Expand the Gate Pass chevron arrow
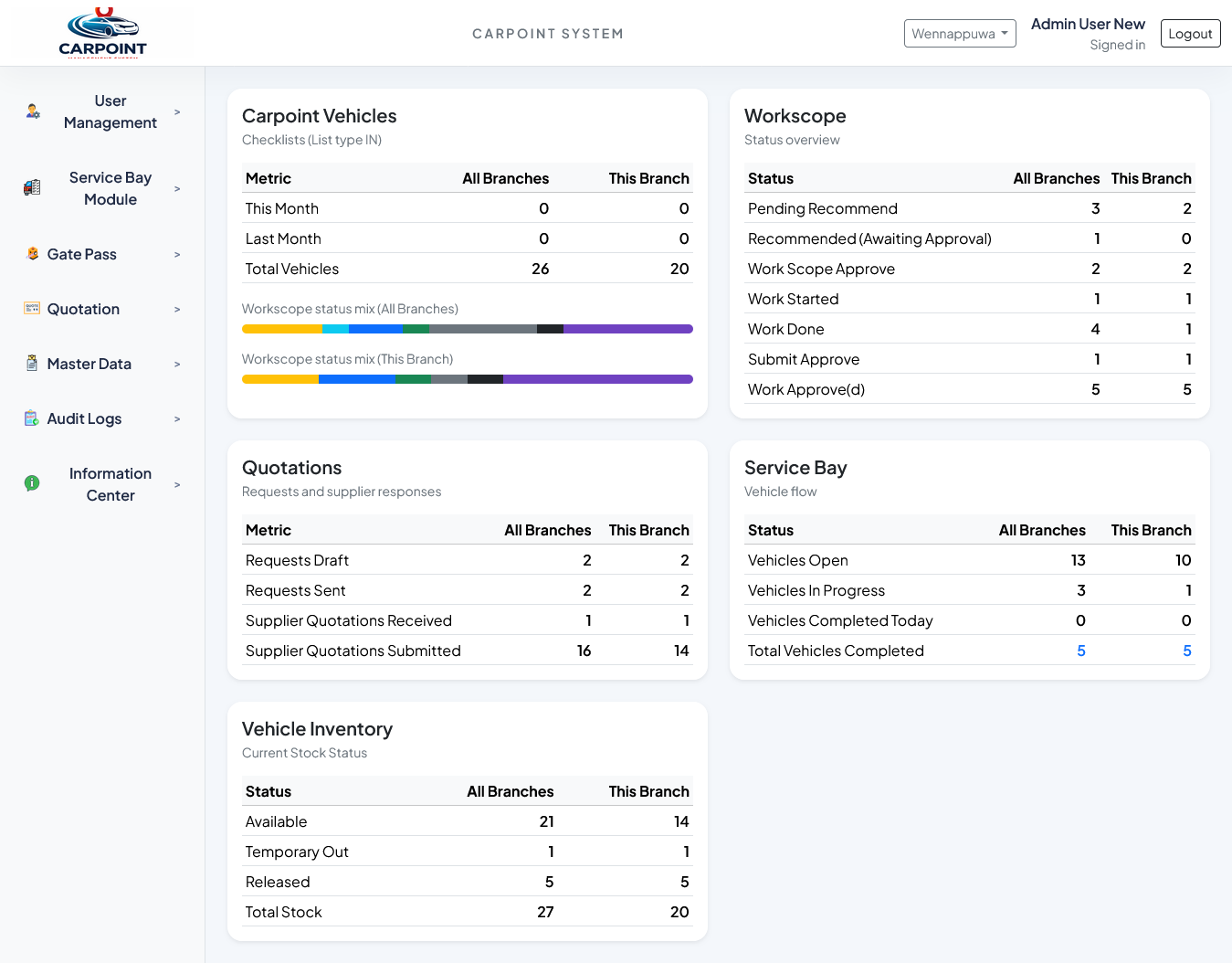 click(x=177, y=254)
